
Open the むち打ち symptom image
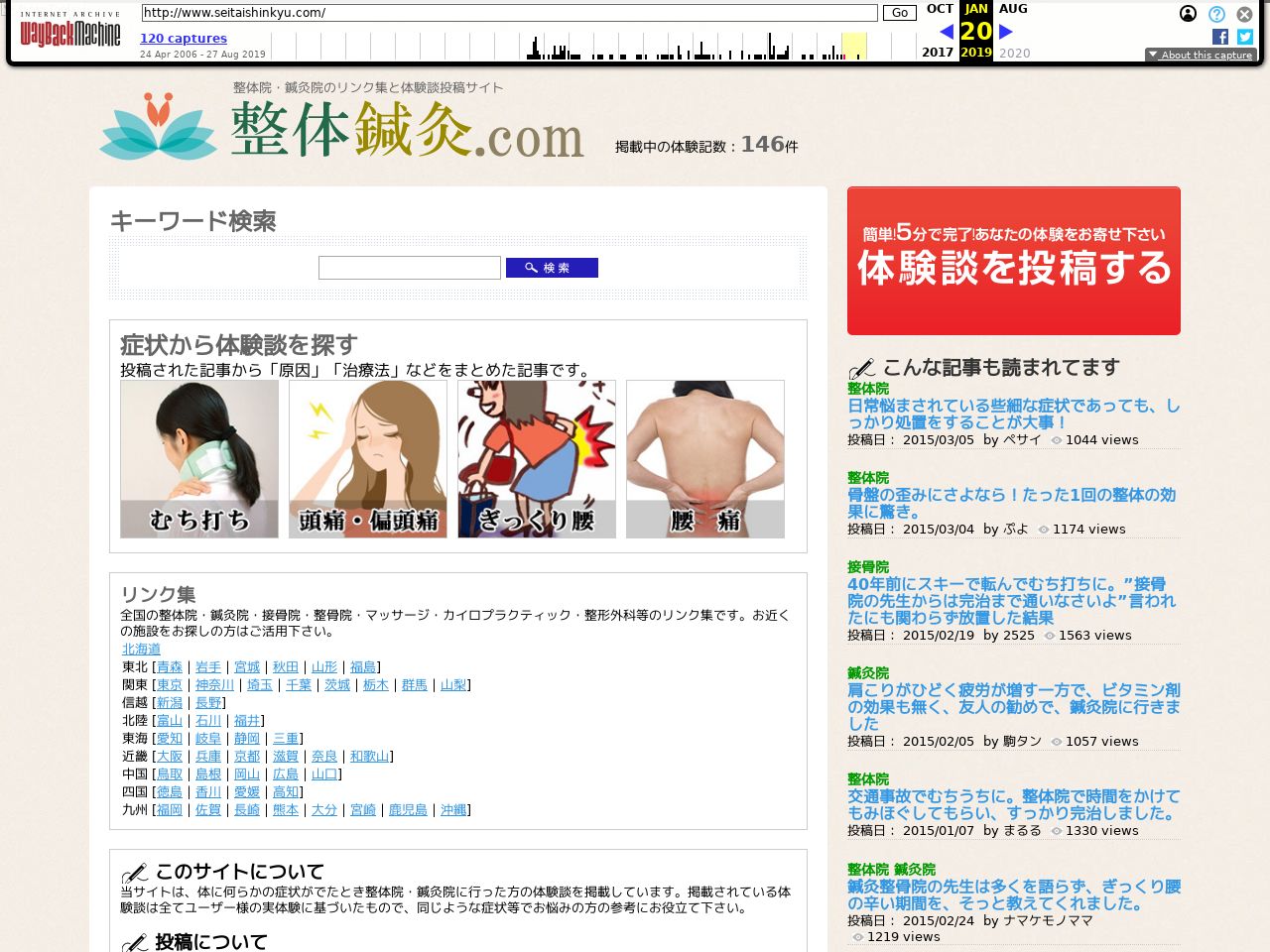(199, 459)
